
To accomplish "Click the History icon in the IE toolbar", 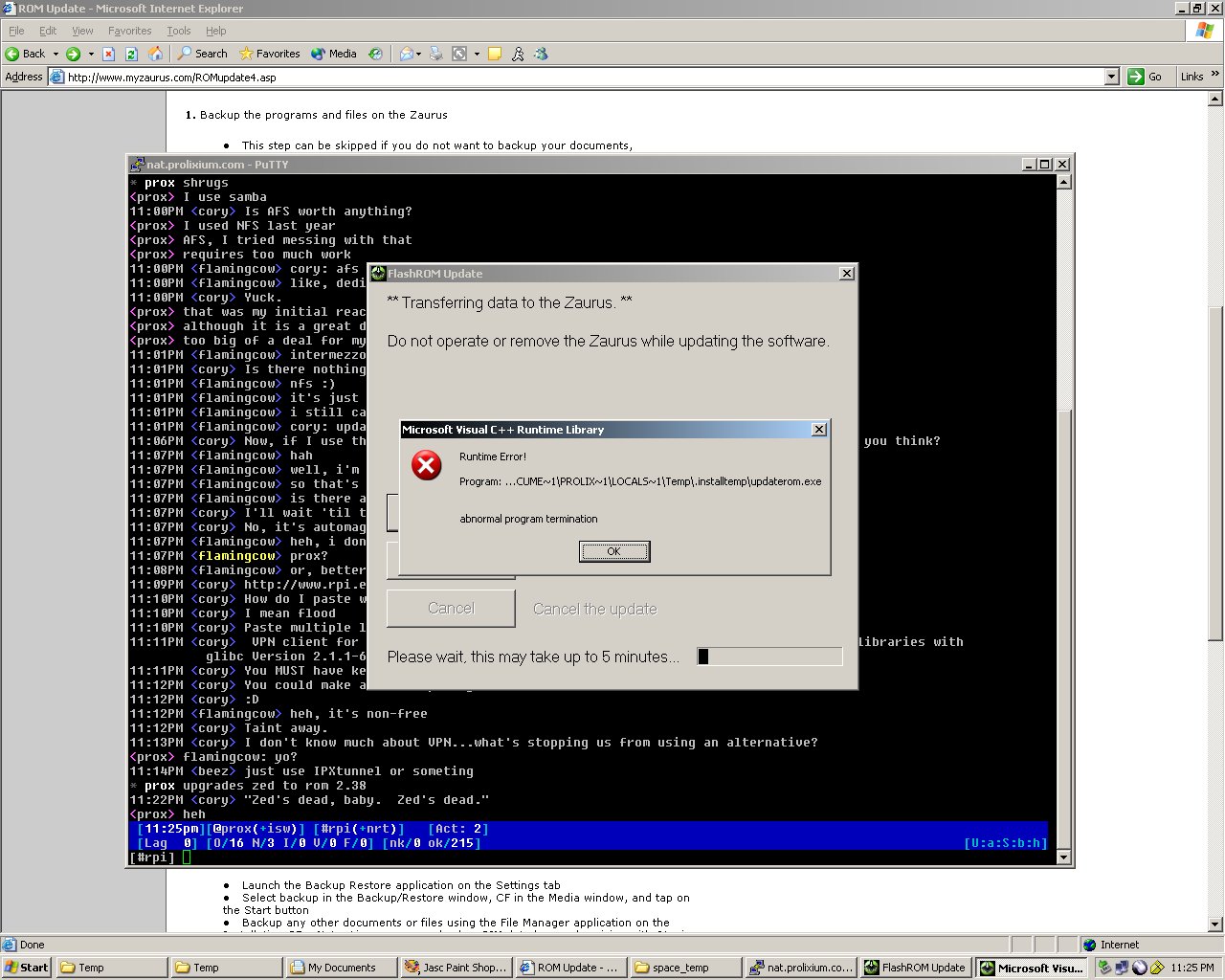I will (x=375, y=54).
